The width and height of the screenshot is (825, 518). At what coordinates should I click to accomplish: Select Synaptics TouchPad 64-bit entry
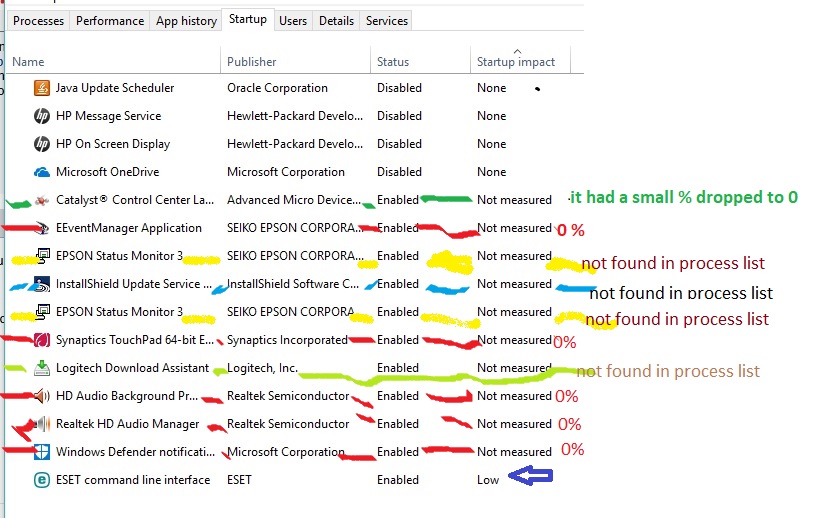point(135,340)
